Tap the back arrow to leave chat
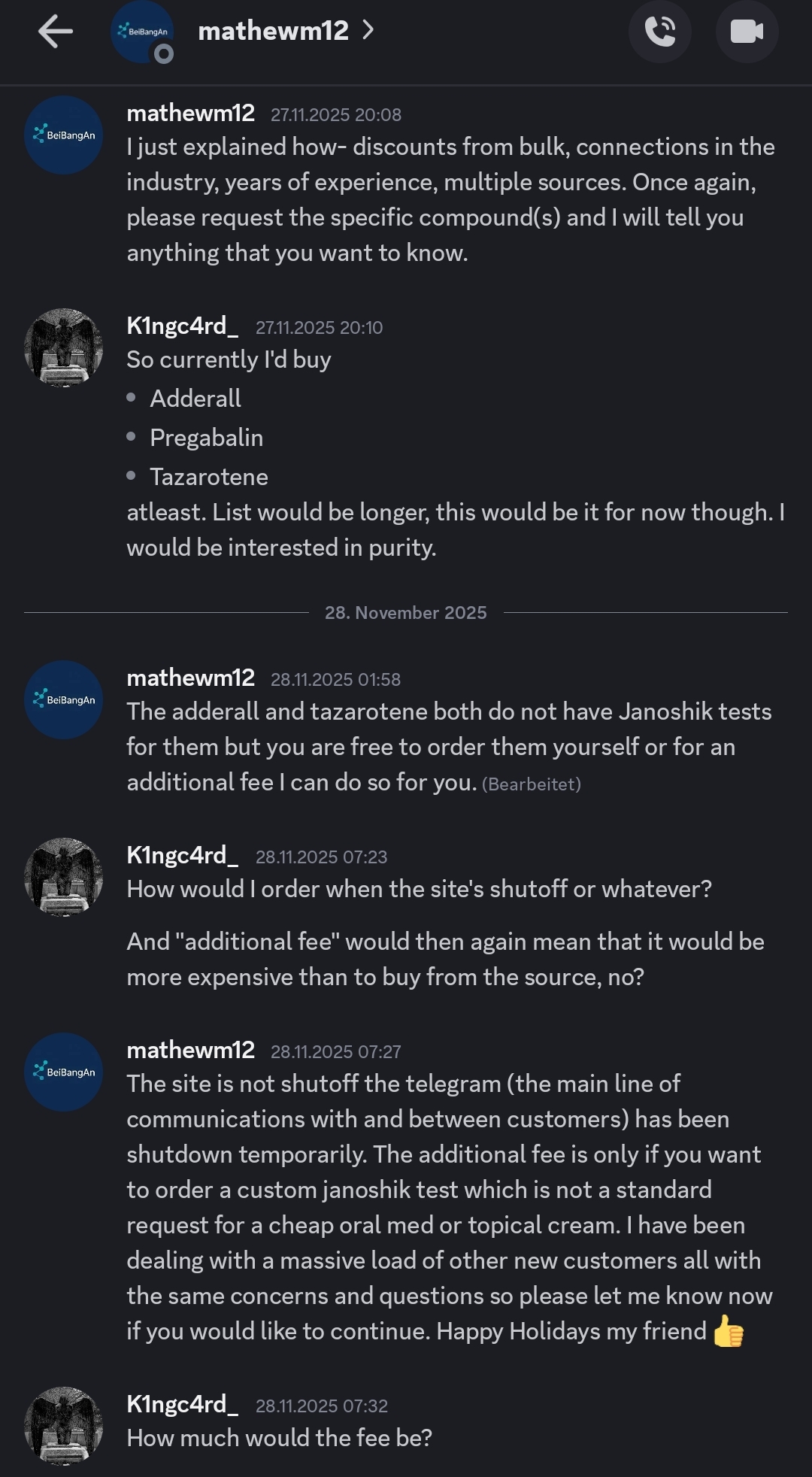 [x=56, y=32]
